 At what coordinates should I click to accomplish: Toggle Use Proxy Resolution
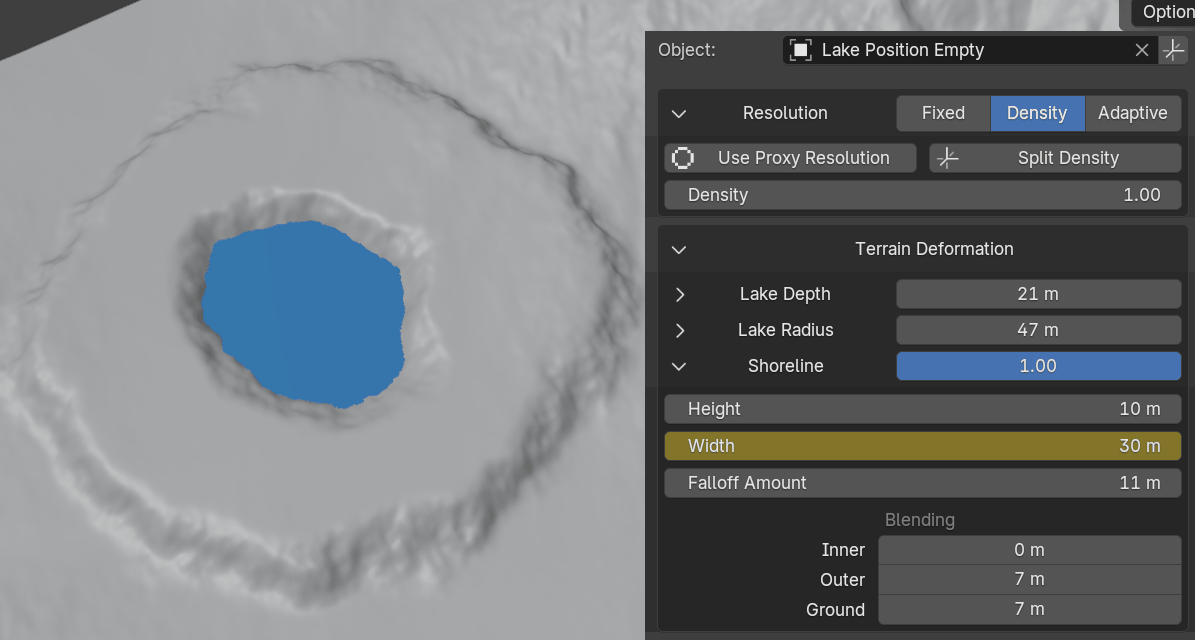point(791,158)
